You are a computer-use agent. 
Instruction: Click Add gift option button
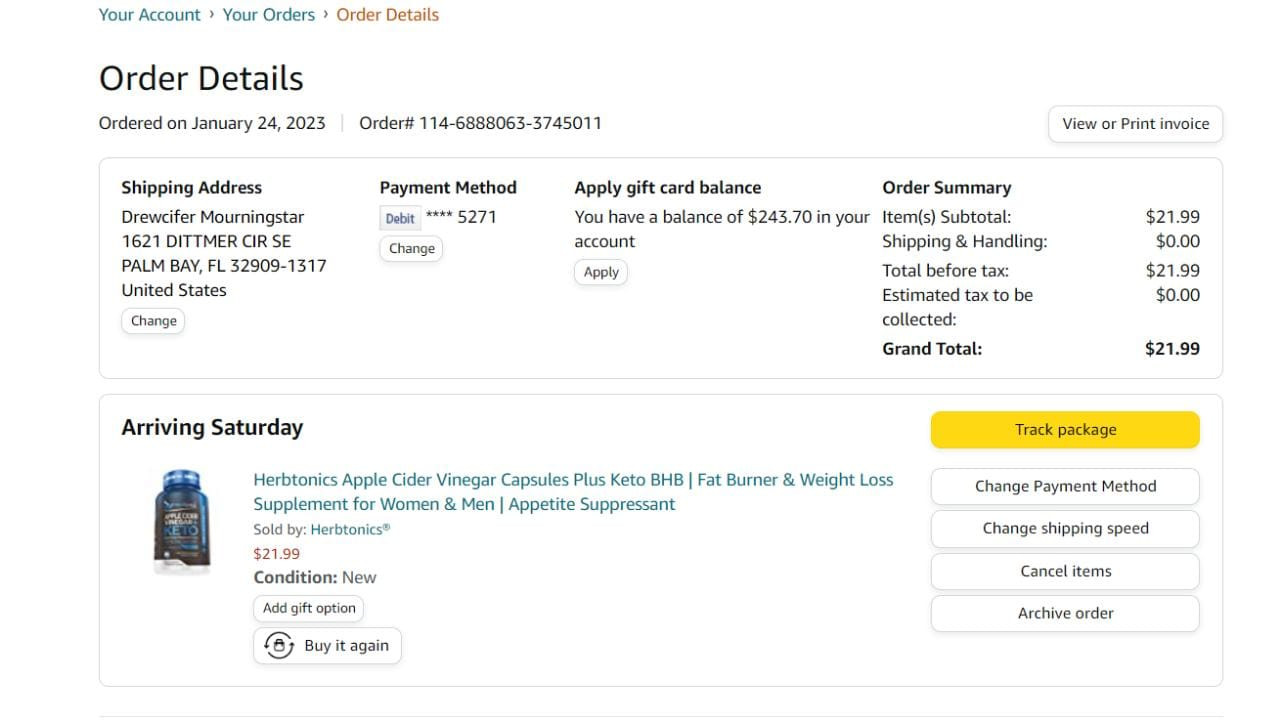point(309,608)
